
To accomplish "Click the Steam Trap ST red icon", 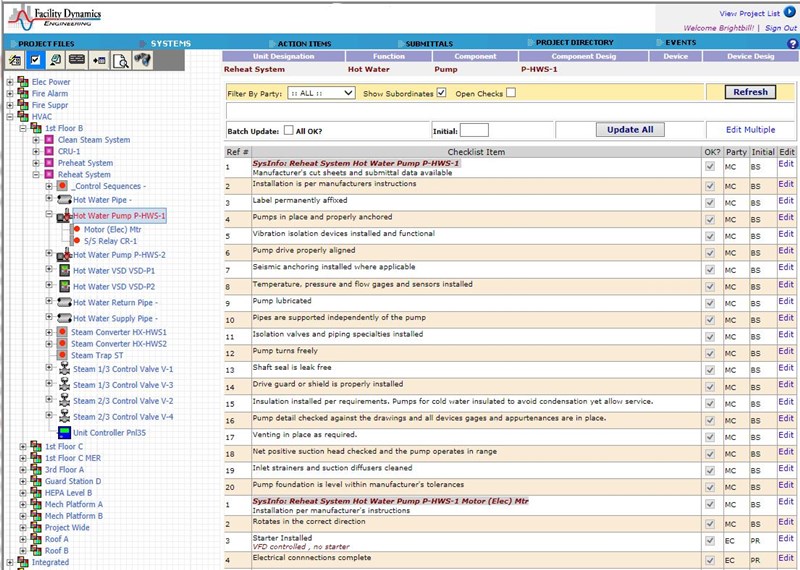I will [x=62, y=355].
